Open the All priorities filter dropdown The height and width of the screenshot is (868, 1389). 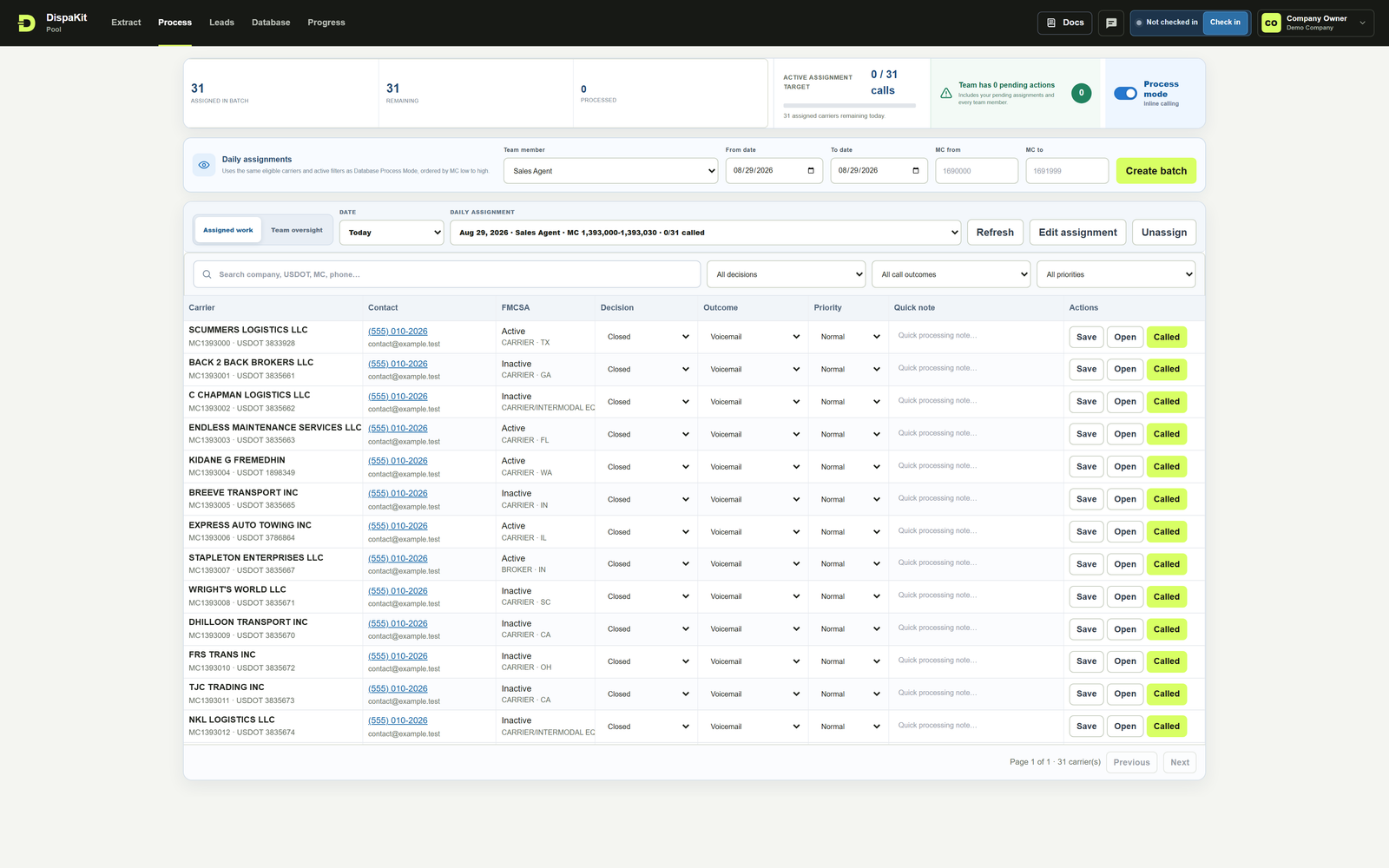(1116, 274)
